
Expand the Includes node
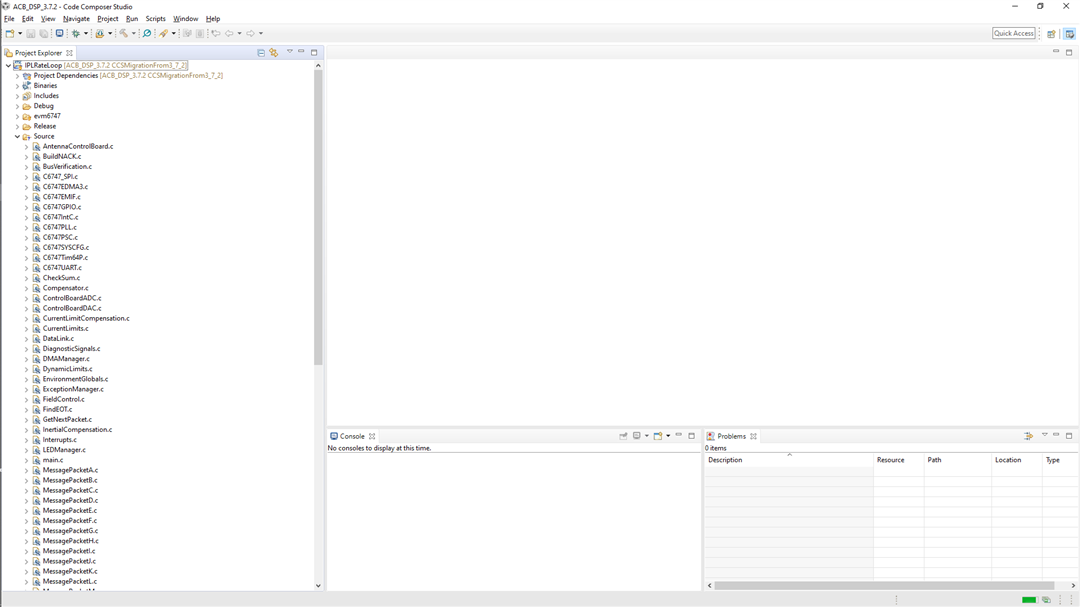tap(17, 96)
